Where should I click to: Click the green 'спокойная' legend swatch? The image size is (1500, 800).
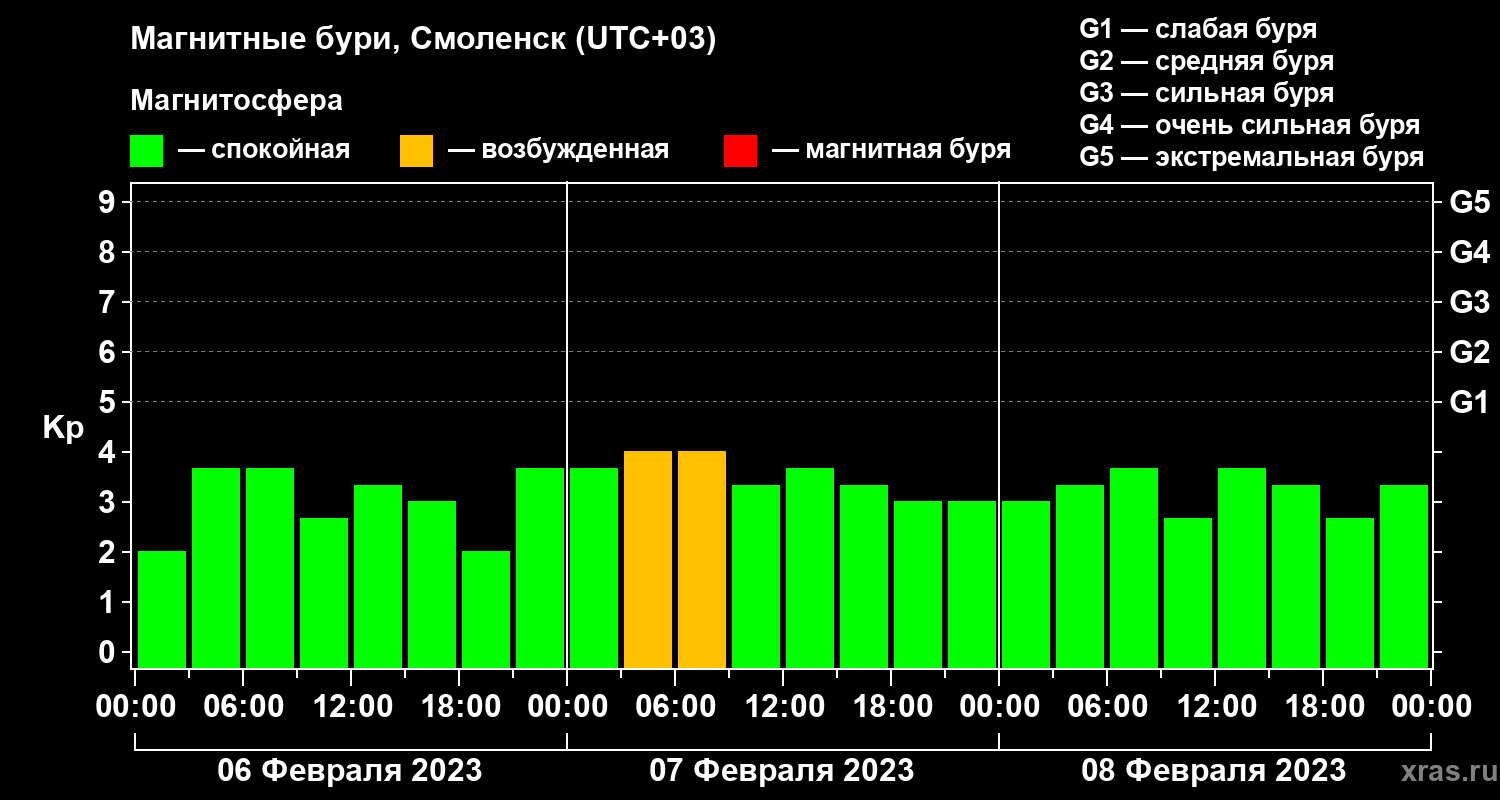click(146, 151)
